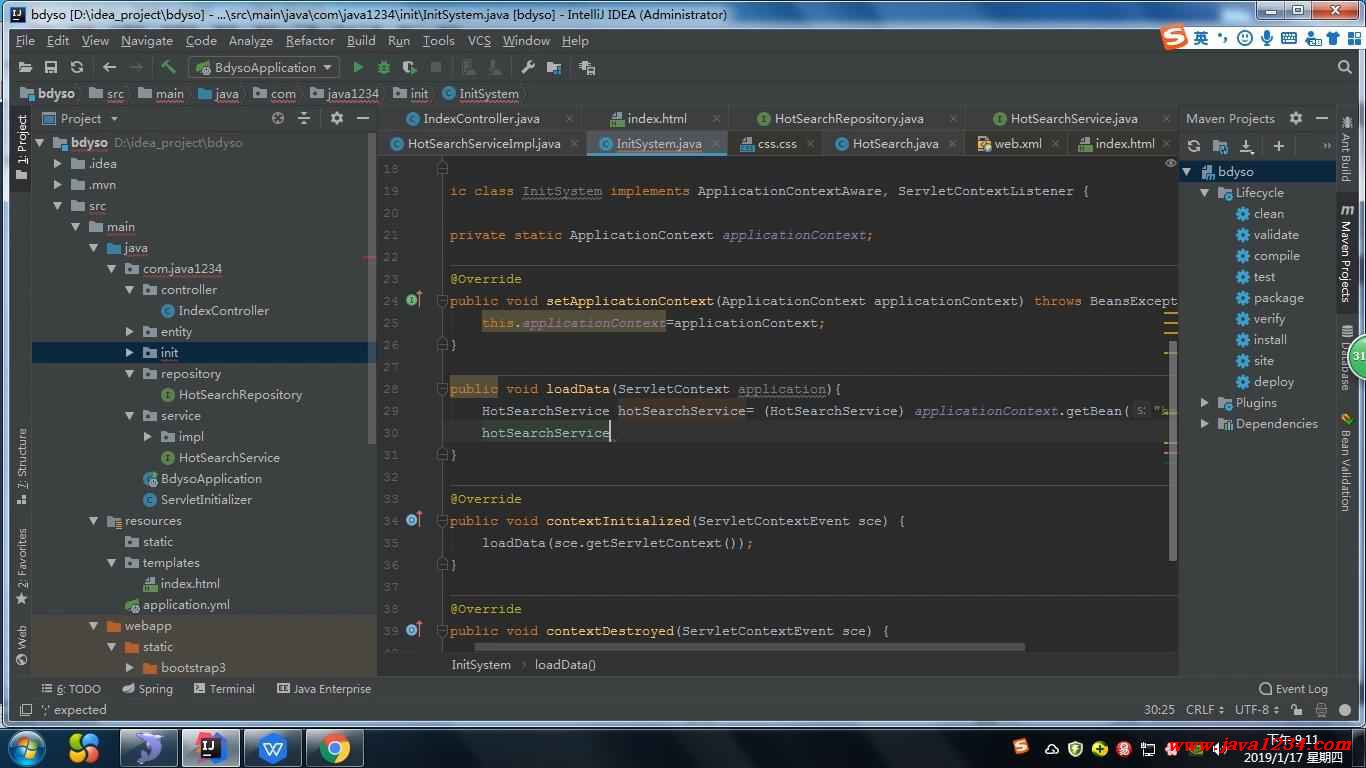Run BdysoApplication with the green play icon
This screenshot has height=768, width=1366.
pyautogui.click(x=358, y=67)
